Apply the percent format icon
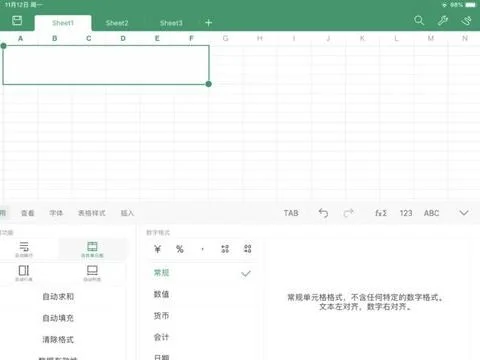Screen dimensions: 480x360 point(180,249)
